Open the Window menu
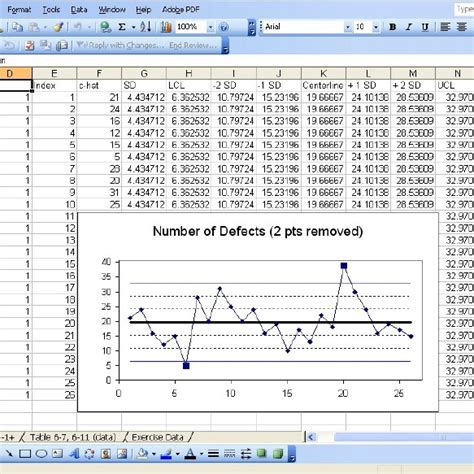The height and width of the screenshot is (474, 474). pos(112,10)
